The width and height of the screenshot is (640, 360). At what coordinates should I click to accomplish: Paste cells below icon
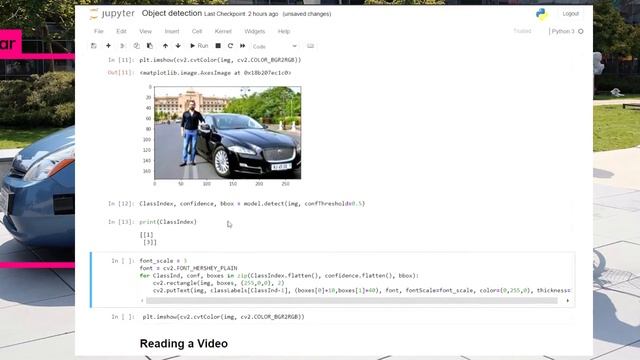pos(150,46)
